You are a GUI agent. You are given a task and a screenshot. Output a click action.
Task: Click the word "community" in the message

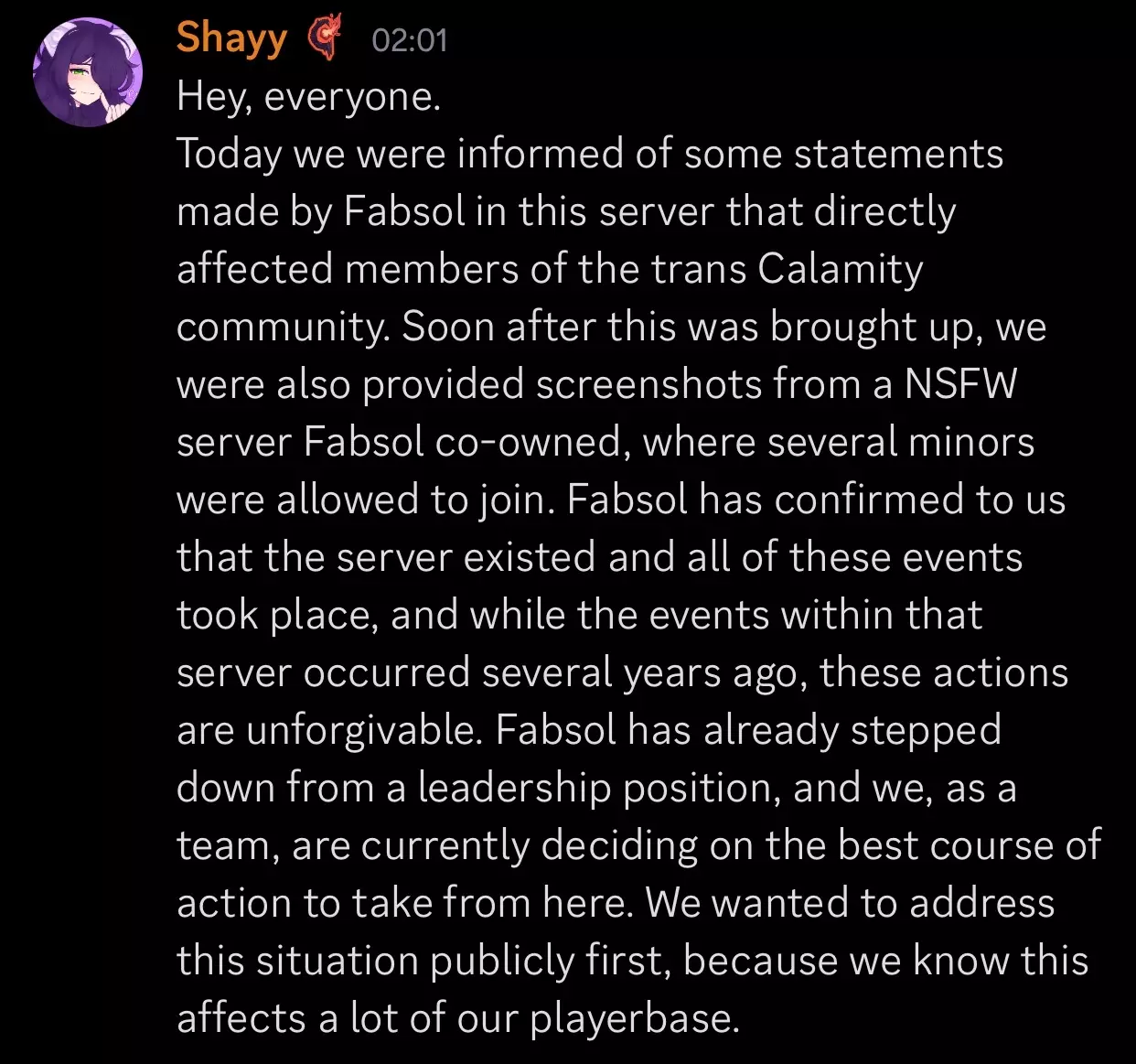(x=282, y=327)
